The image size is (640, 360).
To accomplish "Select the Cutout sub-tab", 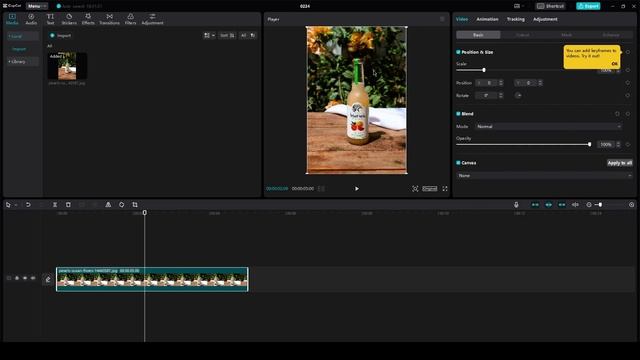I will point(522,35).
